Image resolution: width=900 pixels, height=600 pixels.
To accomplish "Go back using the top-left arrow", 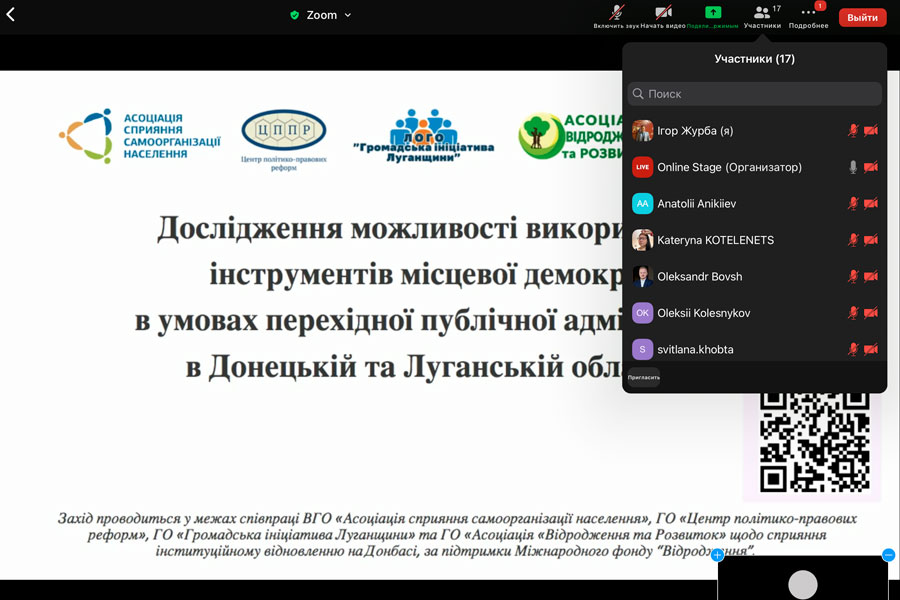I will tap(10, 14).
